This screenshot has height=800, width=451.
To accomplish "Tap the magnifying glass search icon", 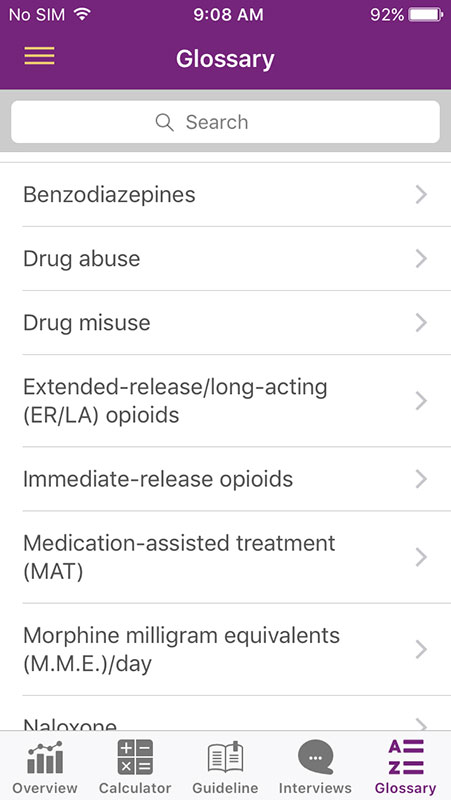I will tap(164, 122).
